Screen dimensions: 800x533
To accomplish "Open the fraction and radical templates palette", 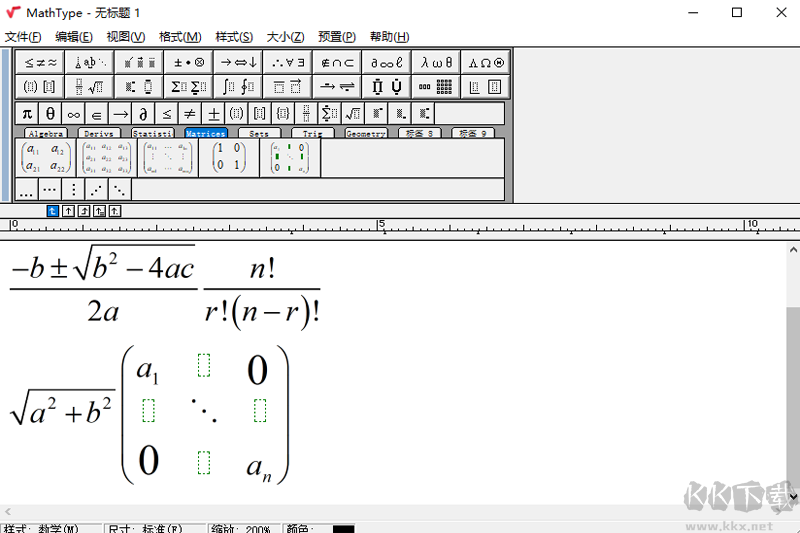I will 90,87.
